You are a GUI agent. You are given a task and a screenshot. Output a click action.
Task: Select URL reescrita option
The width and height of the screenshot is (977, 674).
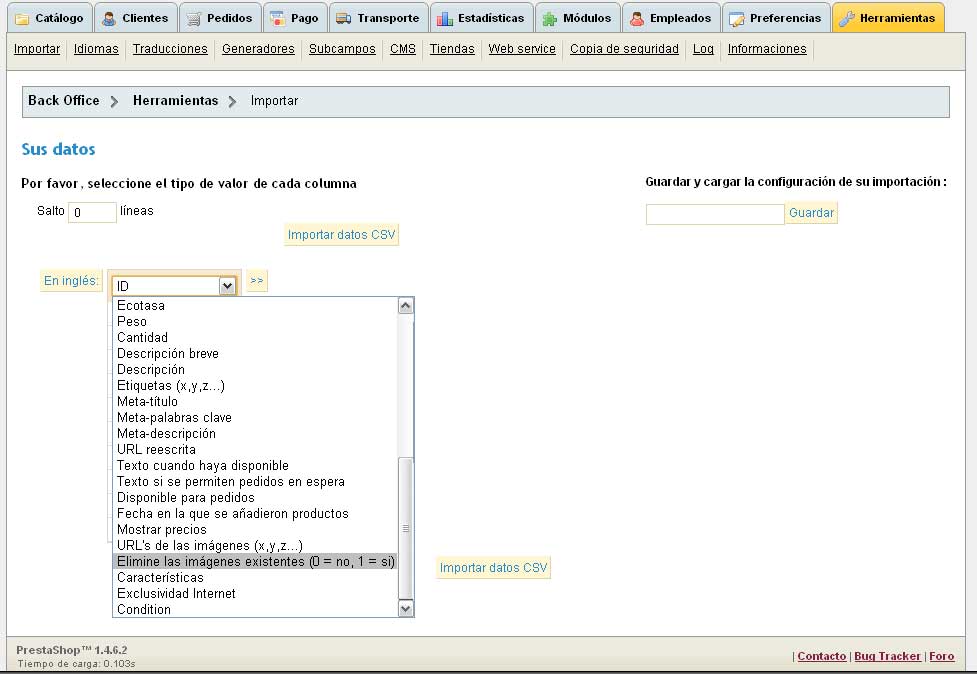tap(255, 449)
